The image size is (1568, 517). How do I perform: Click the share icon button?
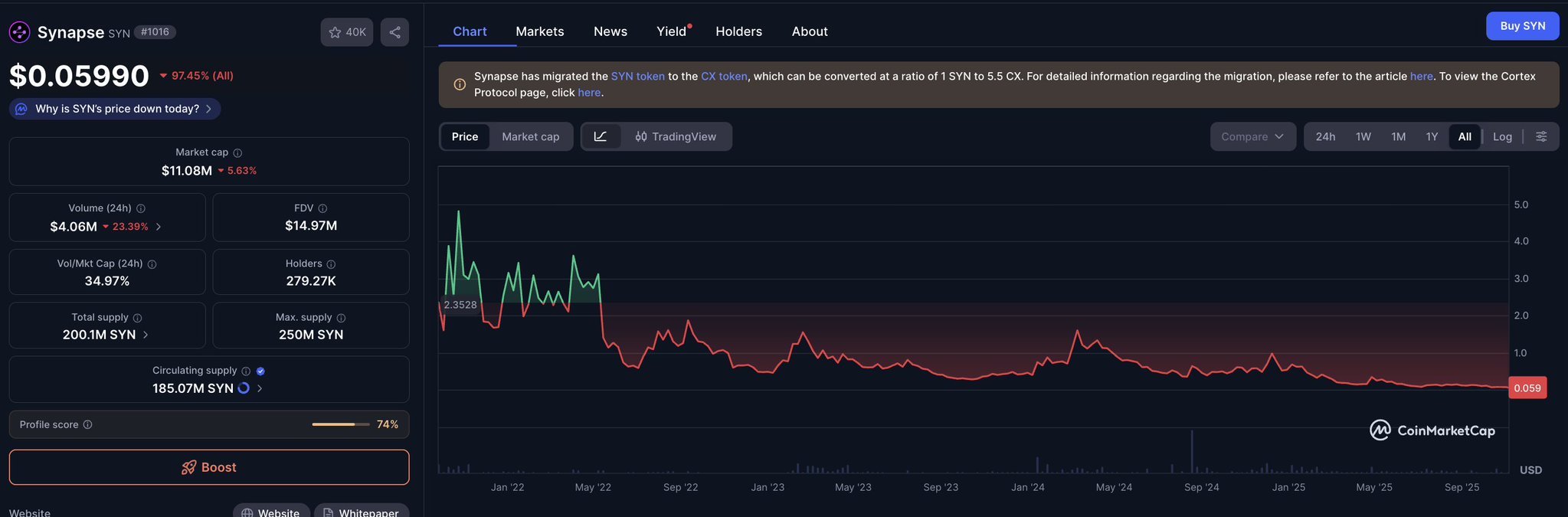[394, 32]
